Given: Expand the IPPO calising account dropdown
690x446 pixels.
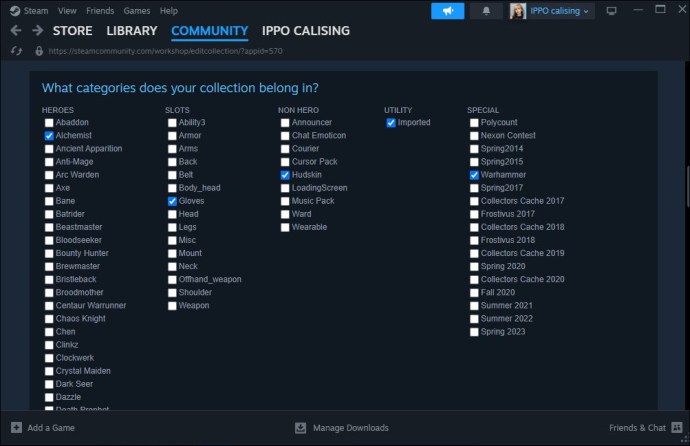Looking at the screenshot, I should tap(552, 11).
